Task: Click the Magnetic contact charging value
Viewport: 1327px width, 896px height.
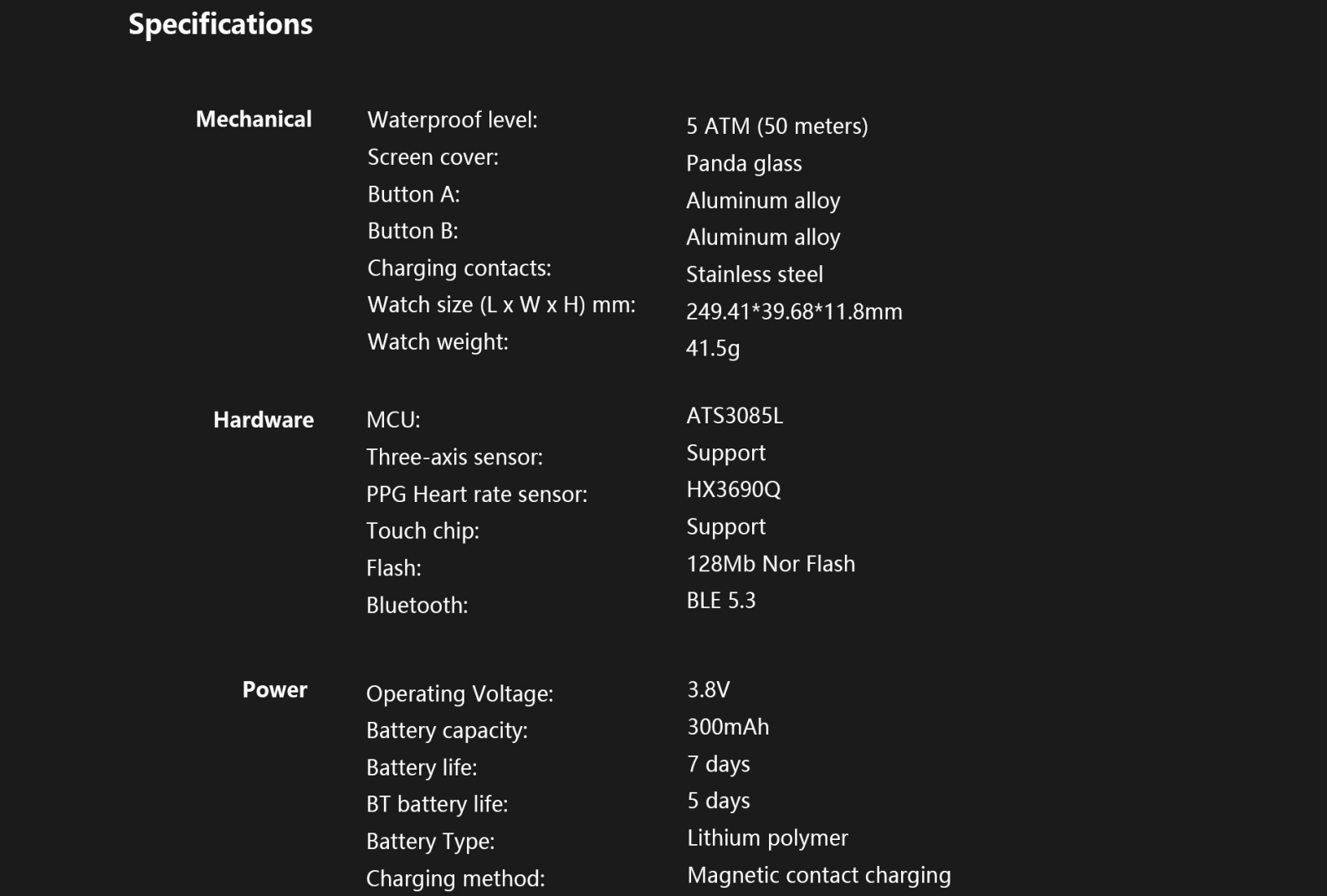Action: [x=818, y=876]
